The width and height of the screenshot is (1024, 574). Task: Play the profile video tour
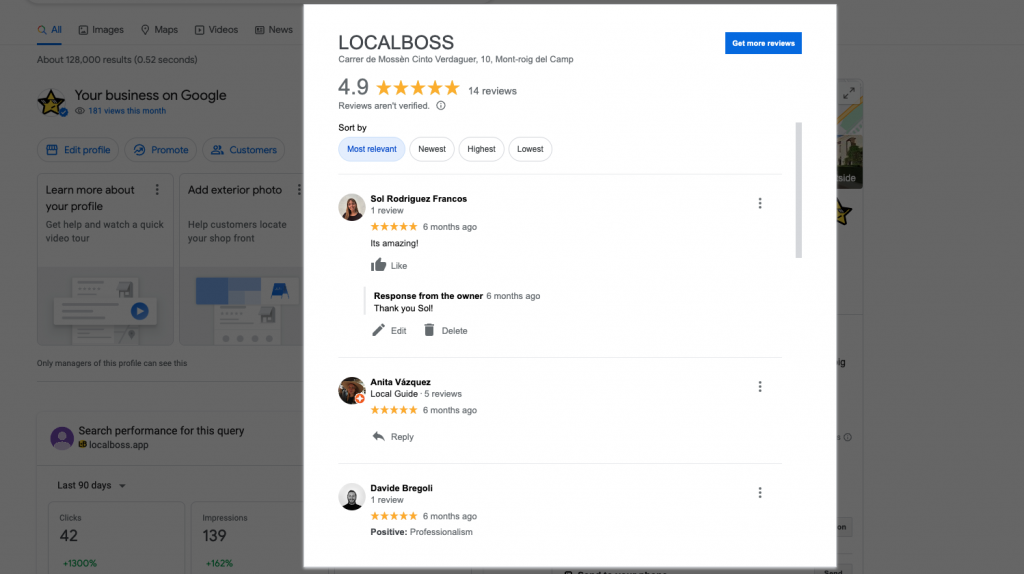click(139, 311)
